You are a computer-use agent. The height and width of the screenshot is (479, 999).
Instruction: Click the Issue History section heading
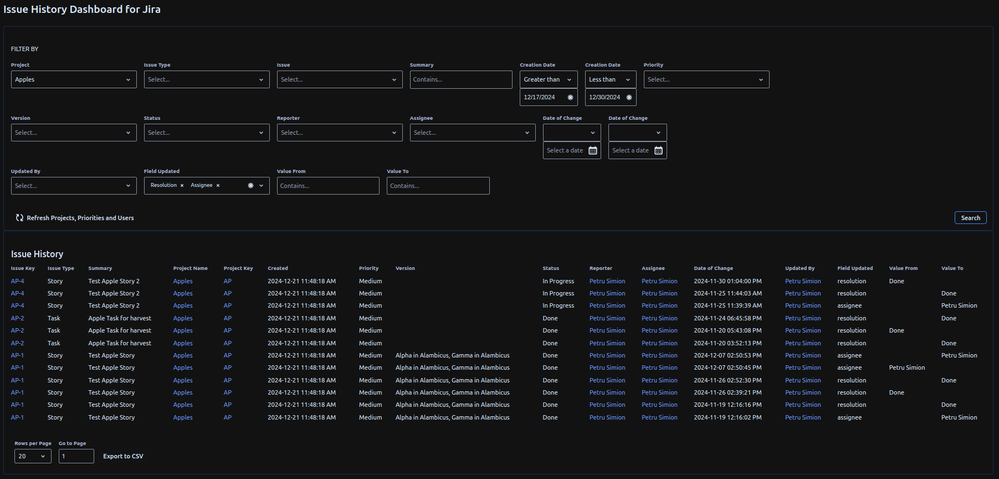pyautogui.click(x=37, y=254)
